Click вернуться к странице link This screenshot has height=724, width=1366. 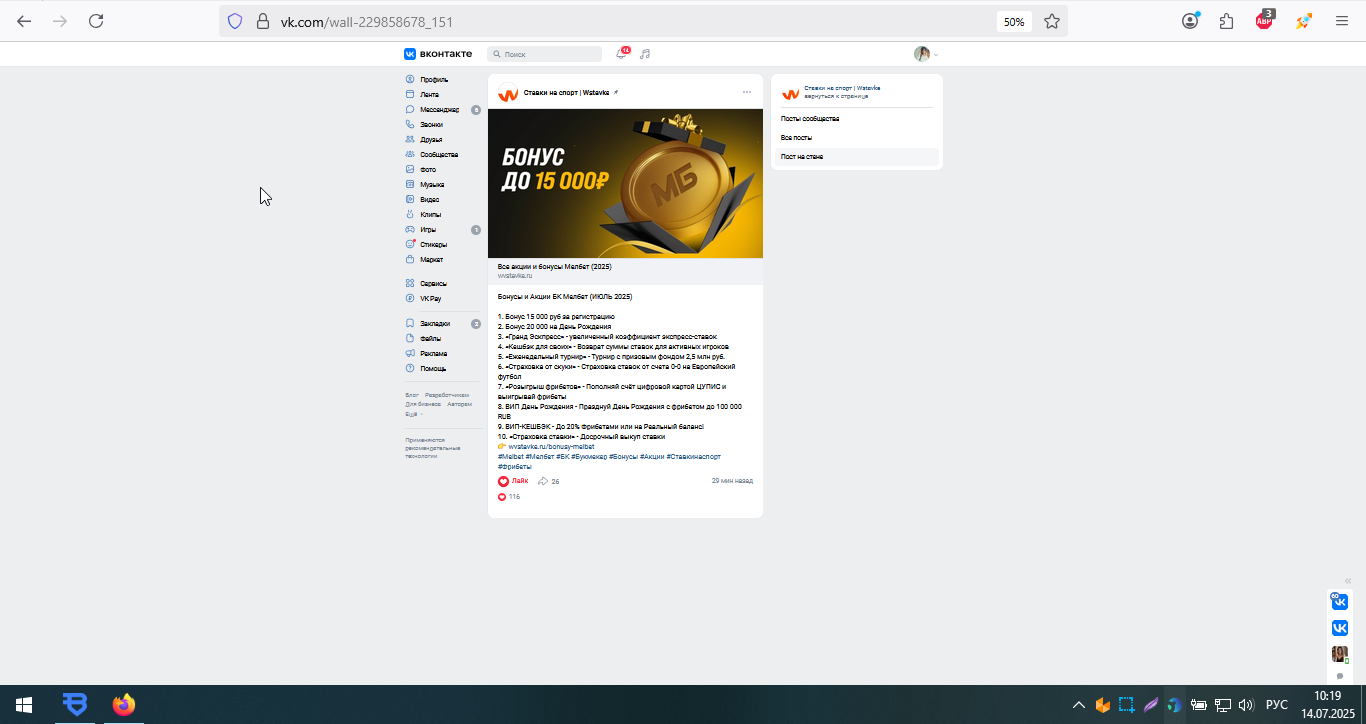click(836, 96)
